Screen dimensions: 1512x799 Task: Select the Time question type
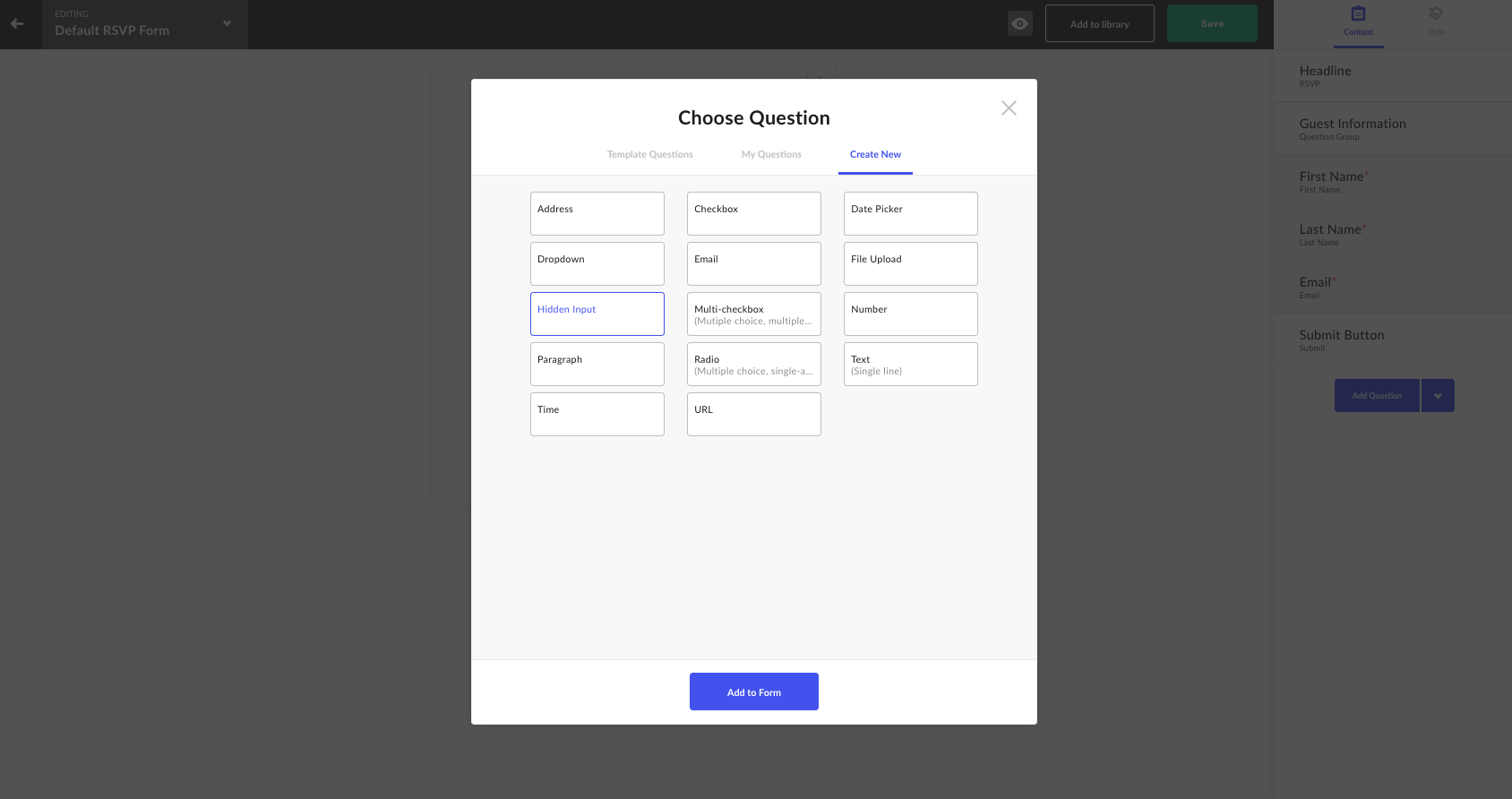click(x=597, y=414)
